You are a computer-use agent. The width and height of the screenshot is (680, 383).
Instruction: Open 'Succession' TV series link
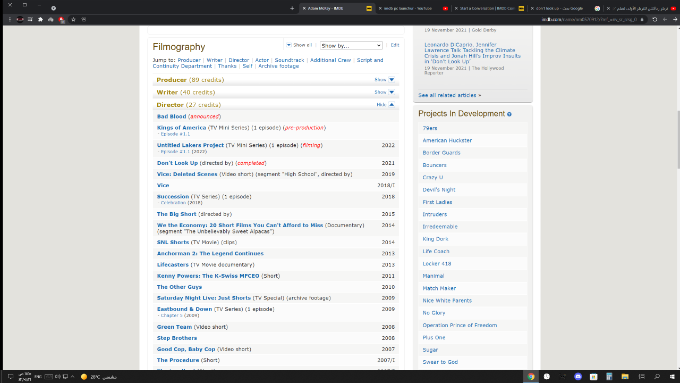(x=173, y=197)
